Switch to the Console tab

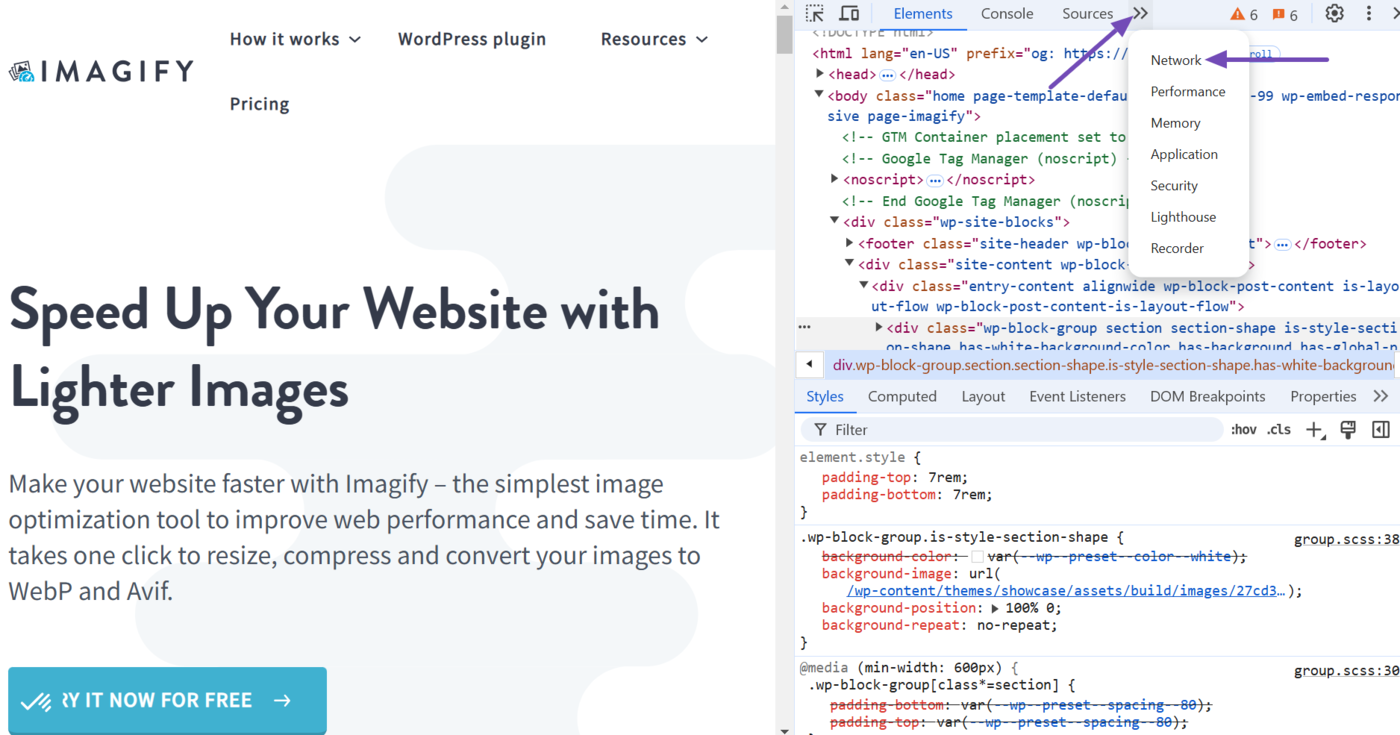(x=1007, y=14)
